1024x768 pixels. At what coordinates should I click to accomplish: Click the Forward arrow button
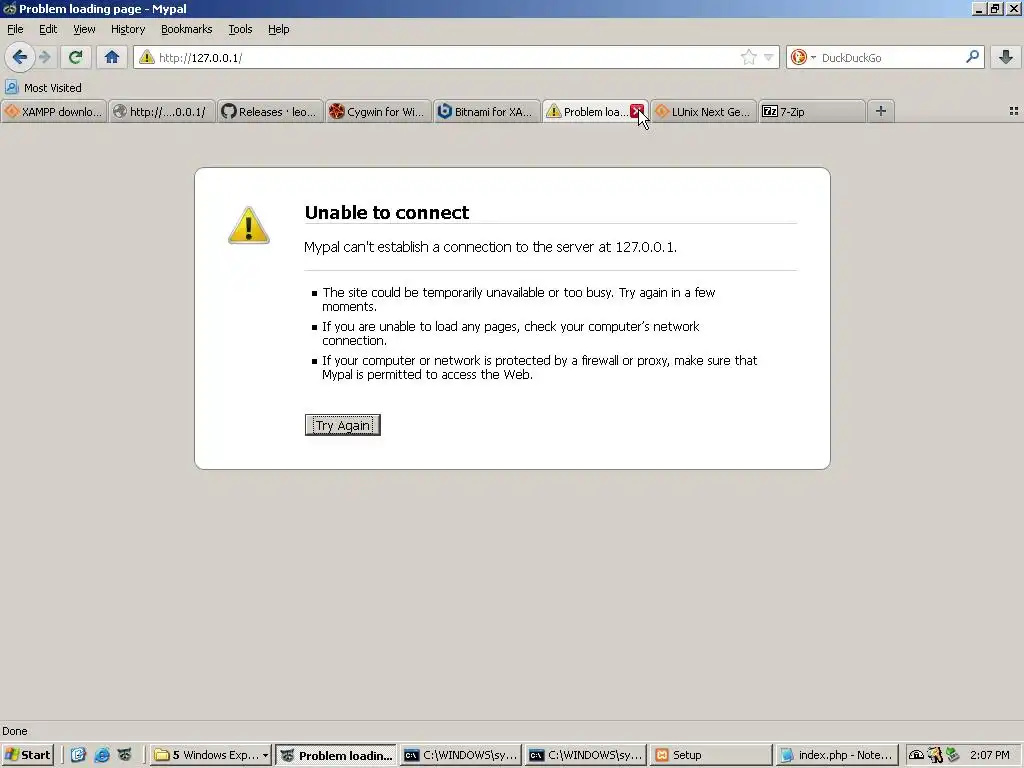pyautogui.click(x=45, y=57)
